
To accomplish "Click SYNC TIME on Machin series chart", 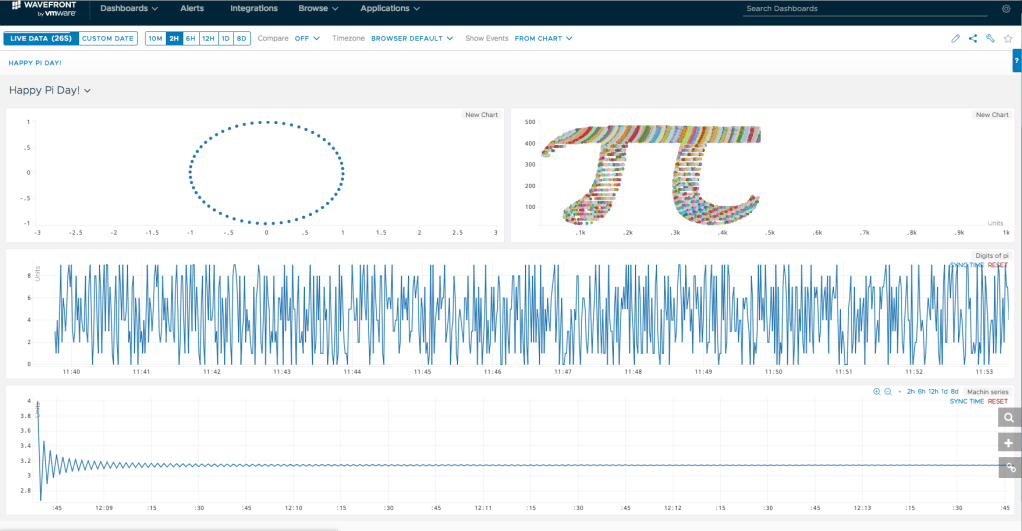I will coord(967,401).
